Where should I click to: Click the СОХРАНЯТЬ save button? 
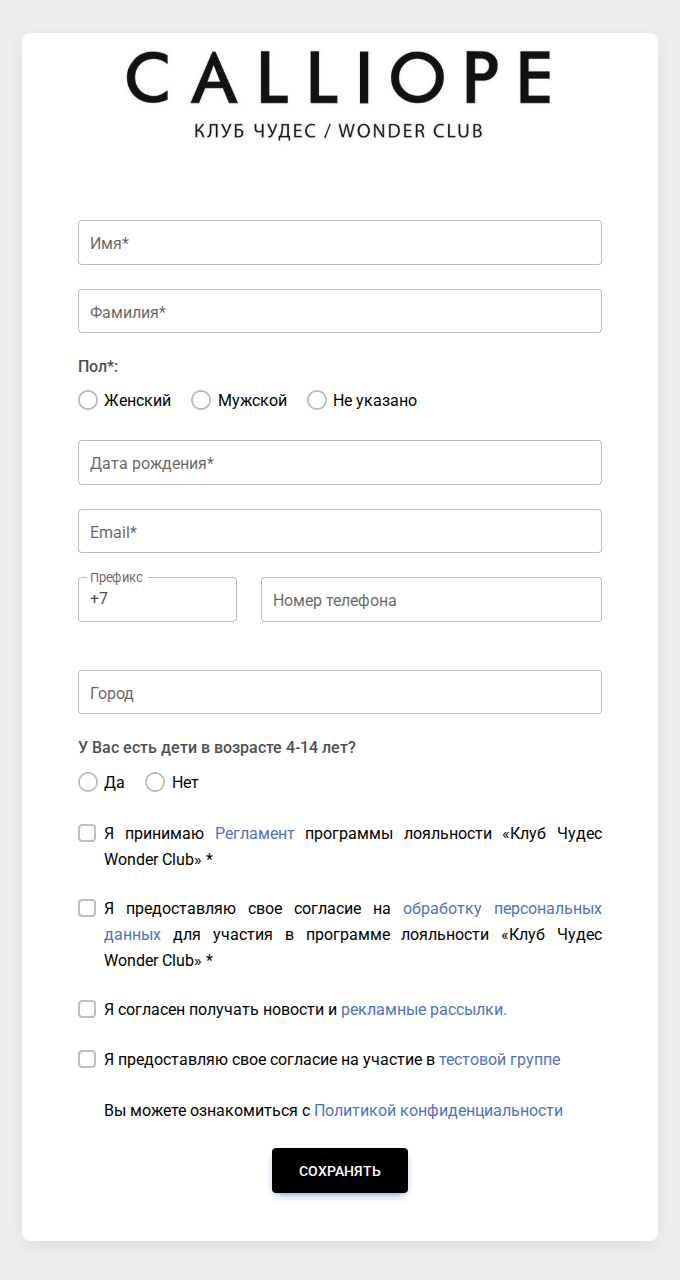(340, 1170)
